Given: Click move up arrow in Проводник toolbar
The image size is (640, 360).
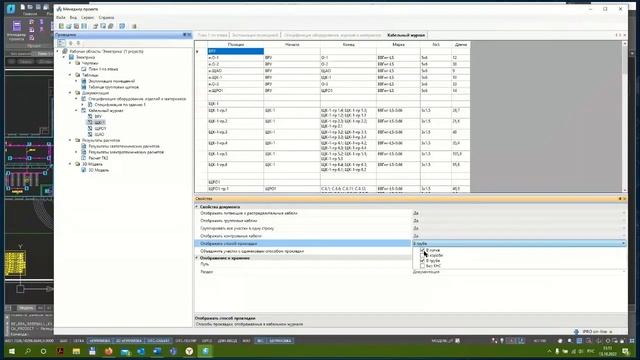Looking at the screenshot, I should point(71,43).
